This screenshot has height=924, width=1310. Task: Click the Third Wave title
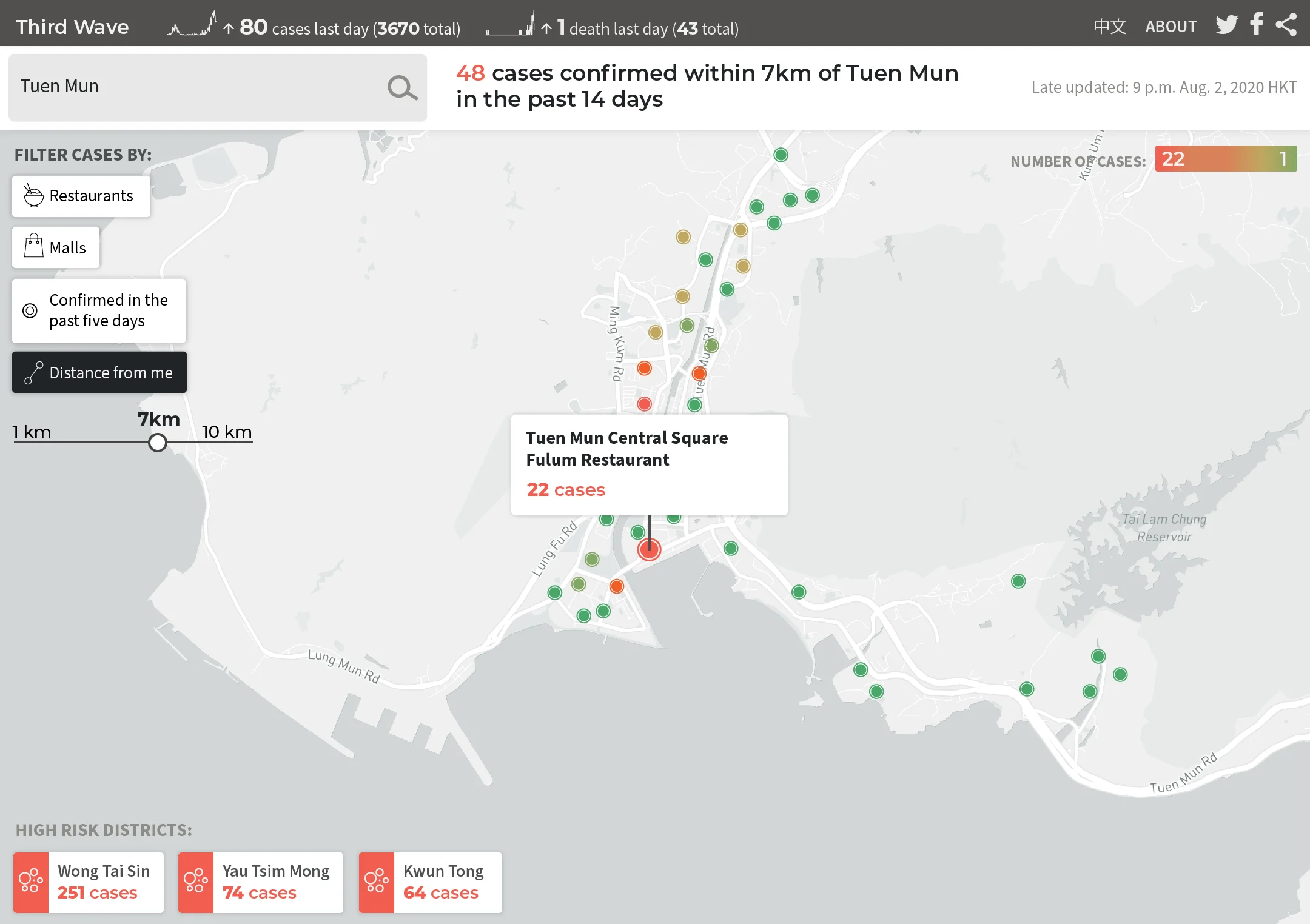coord(72,27)
